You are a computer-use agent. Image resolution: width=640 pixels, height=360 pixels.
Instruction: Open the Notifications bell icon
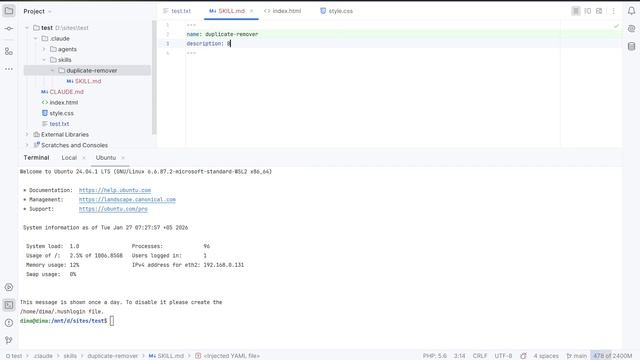pos(631,11)
